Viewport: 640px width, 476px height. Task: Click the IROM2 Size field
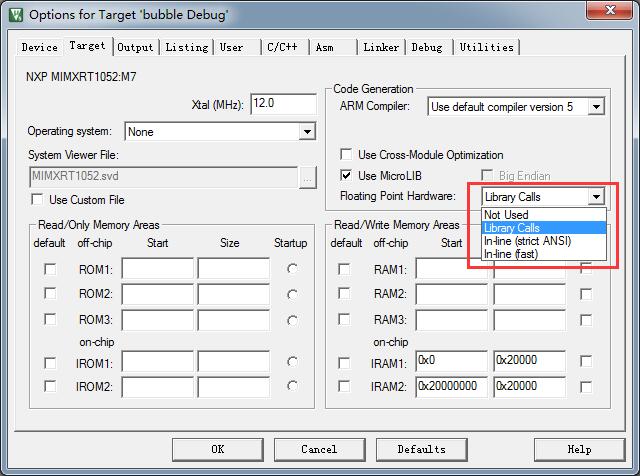coord(234,387)
